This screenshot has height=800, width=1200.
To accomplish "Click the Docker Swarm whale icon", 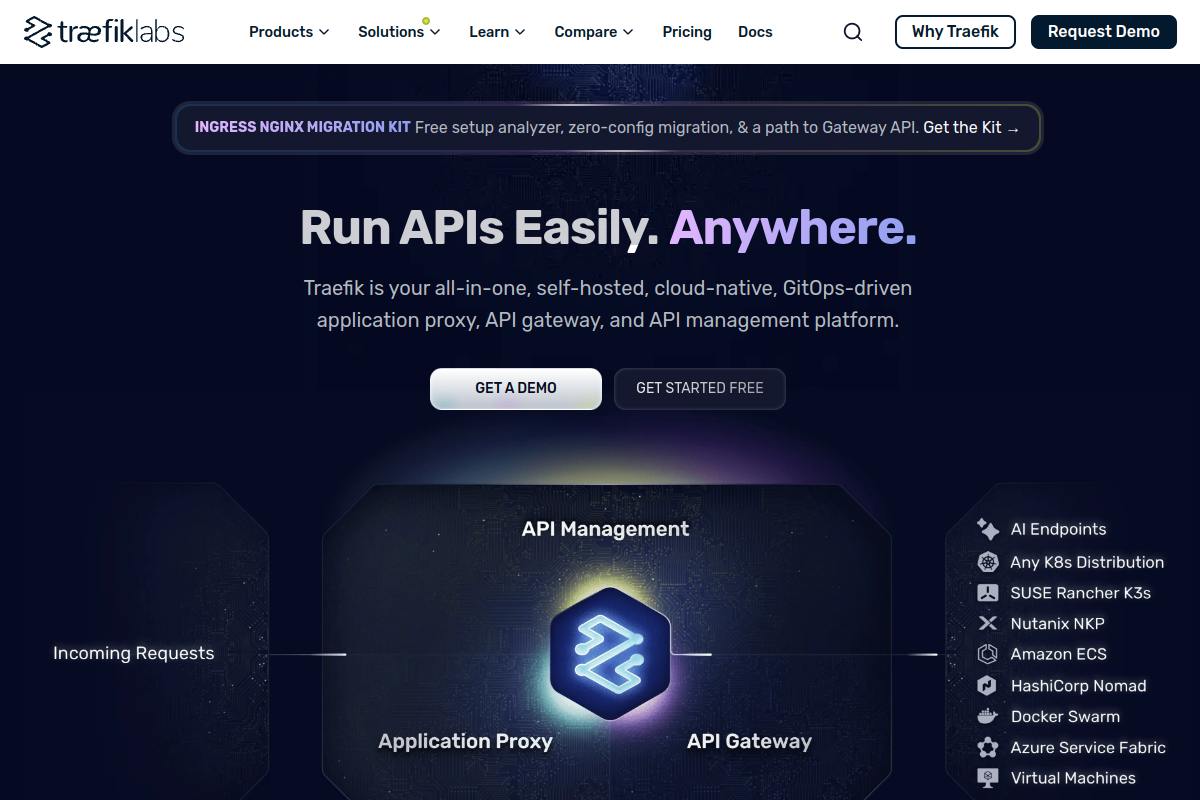I will coord(988,716).
